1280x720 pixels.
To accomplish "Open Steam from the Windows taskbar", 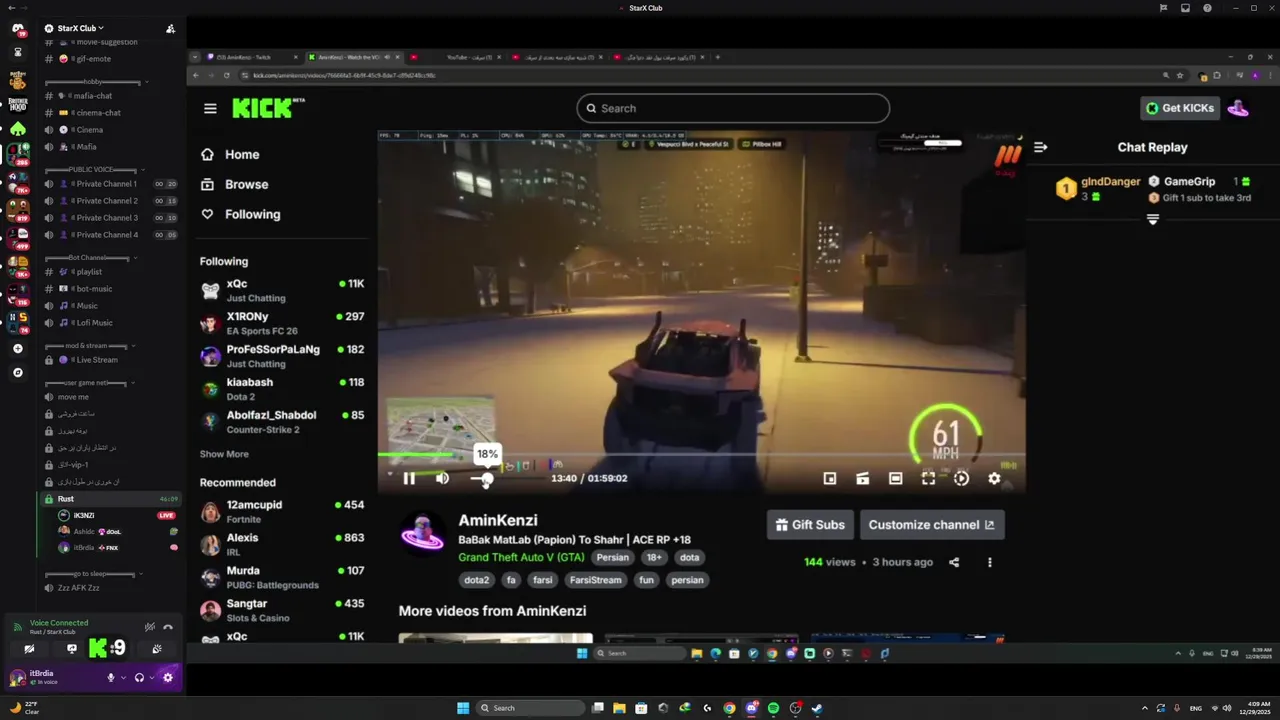I will tap(817, 708).
